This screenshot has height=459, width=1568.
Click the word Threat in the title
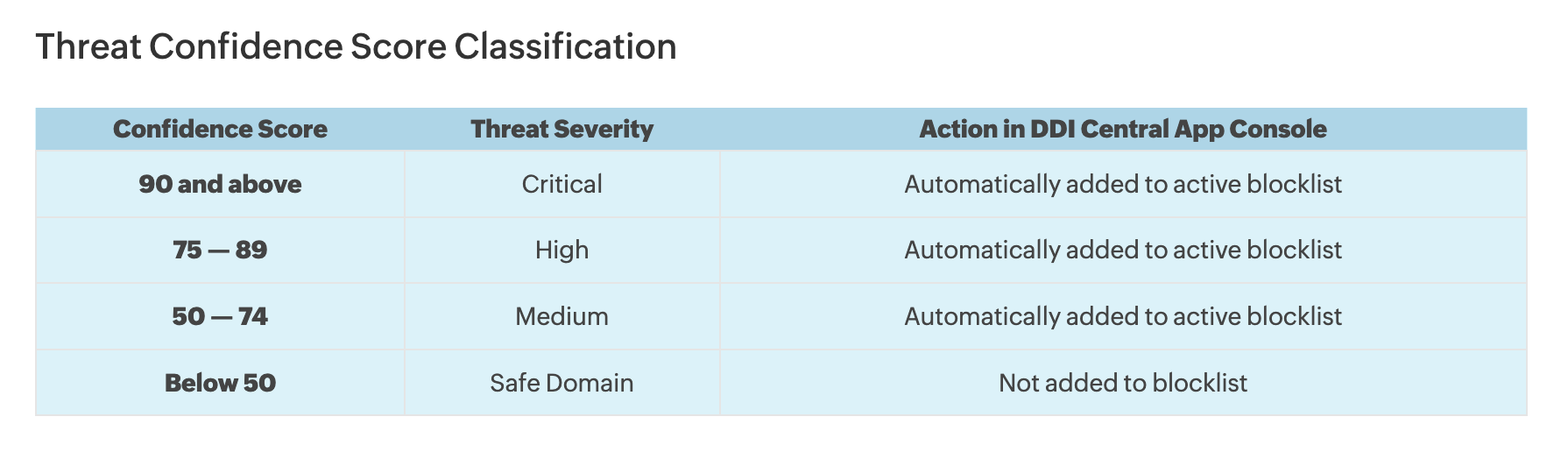coord(88,46)
